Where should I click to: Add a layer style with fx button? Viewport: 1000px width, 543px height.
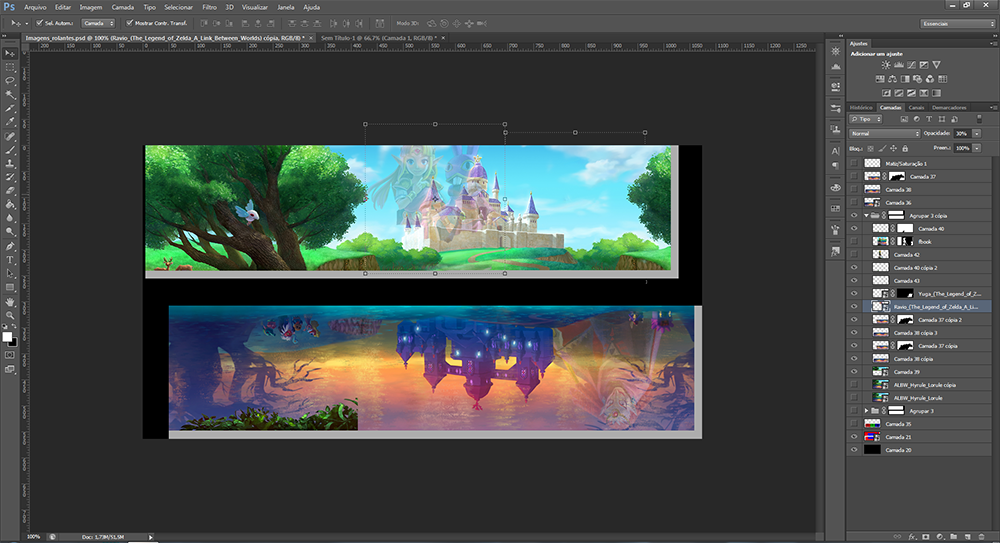click(x=912, y=537)
